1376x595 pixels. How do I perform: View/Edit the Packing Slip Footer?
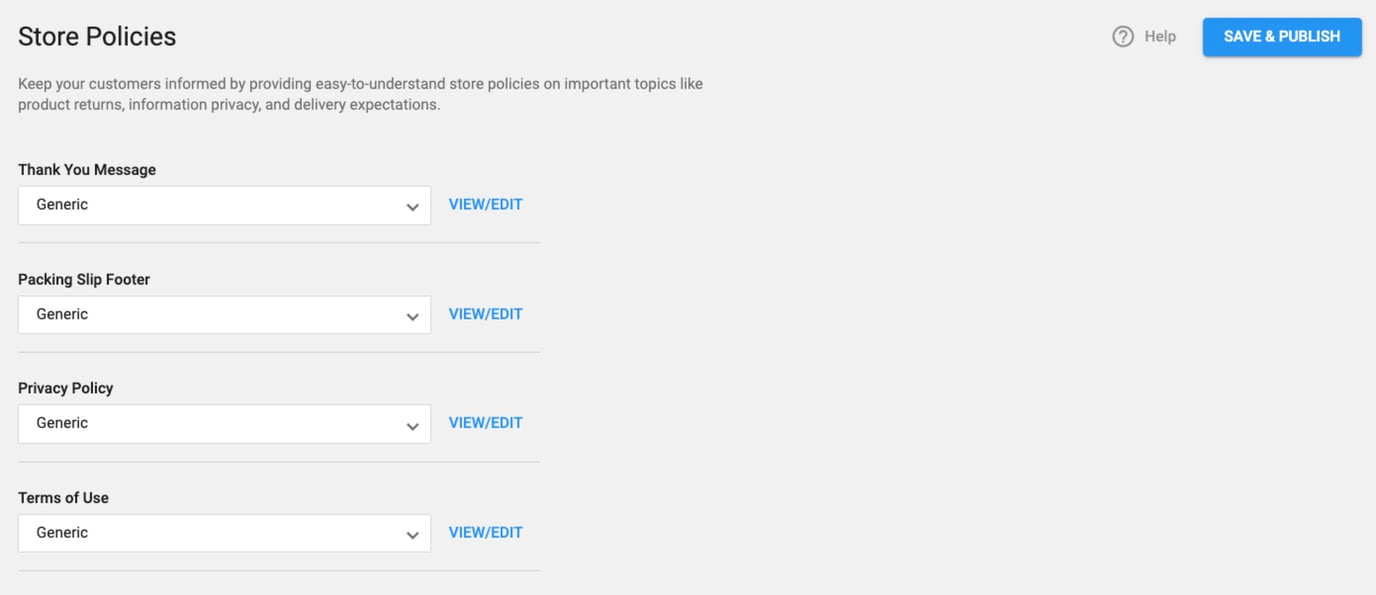(486, 314)
